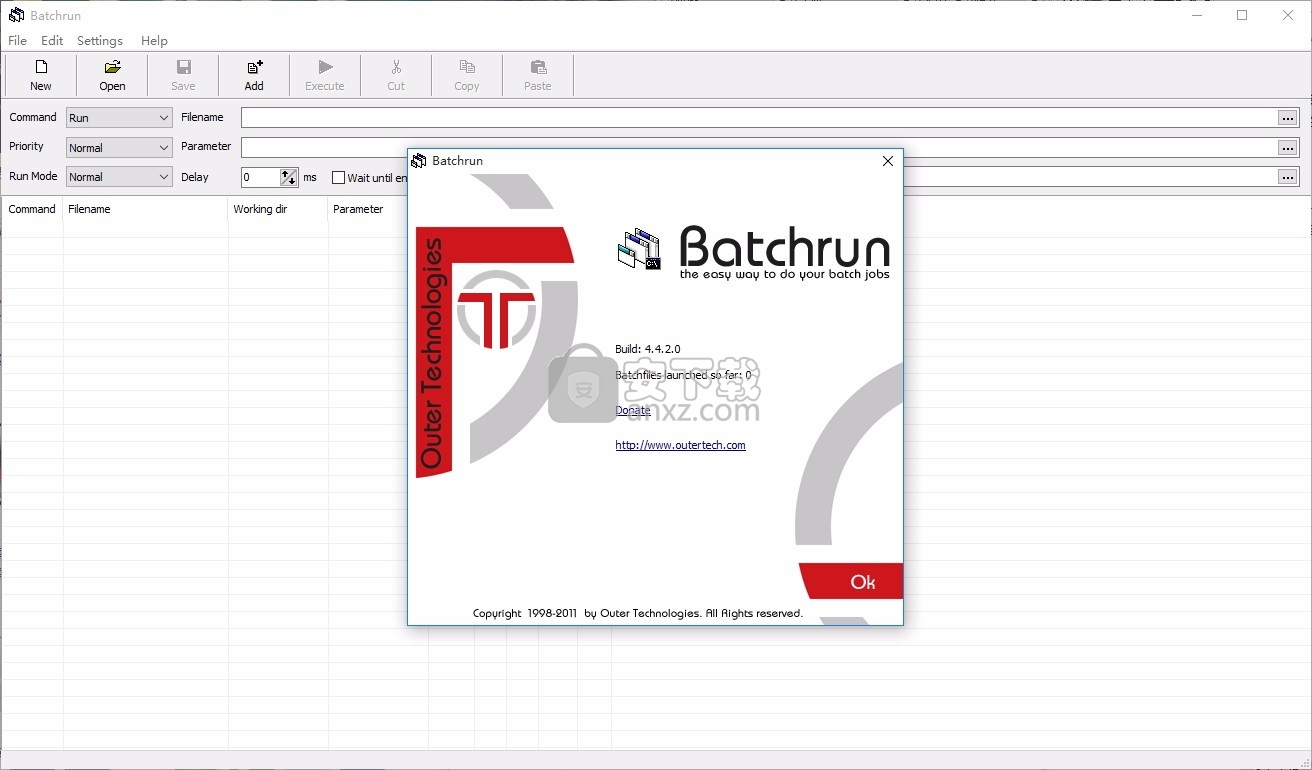Click the New toolbar icon
The width and height of the screenshot is (1312, 770).
[x=41, y=67]
